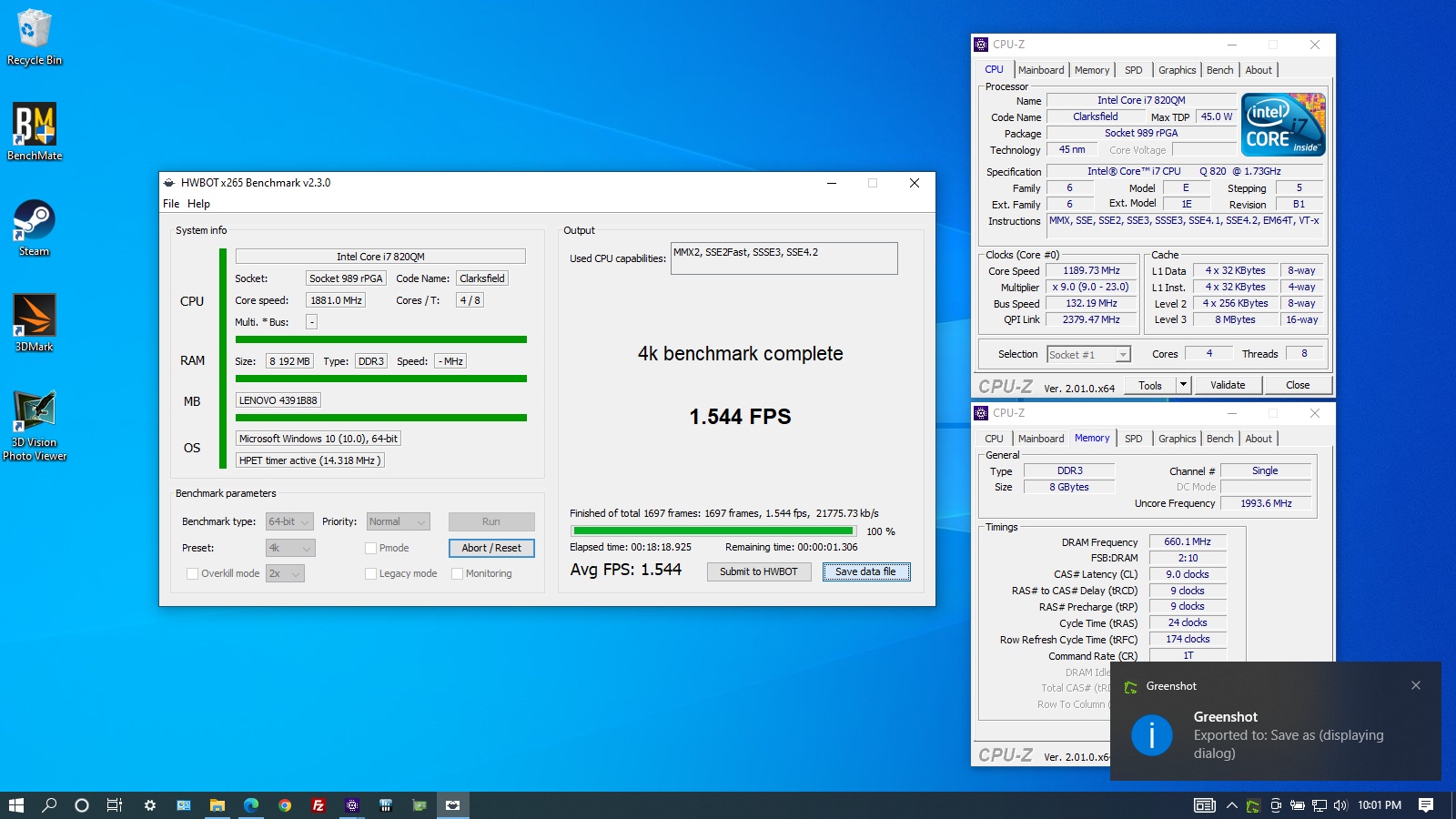Open FileZilla from the taskbar
Screen dimensions: 1456x819
[318, 805]
